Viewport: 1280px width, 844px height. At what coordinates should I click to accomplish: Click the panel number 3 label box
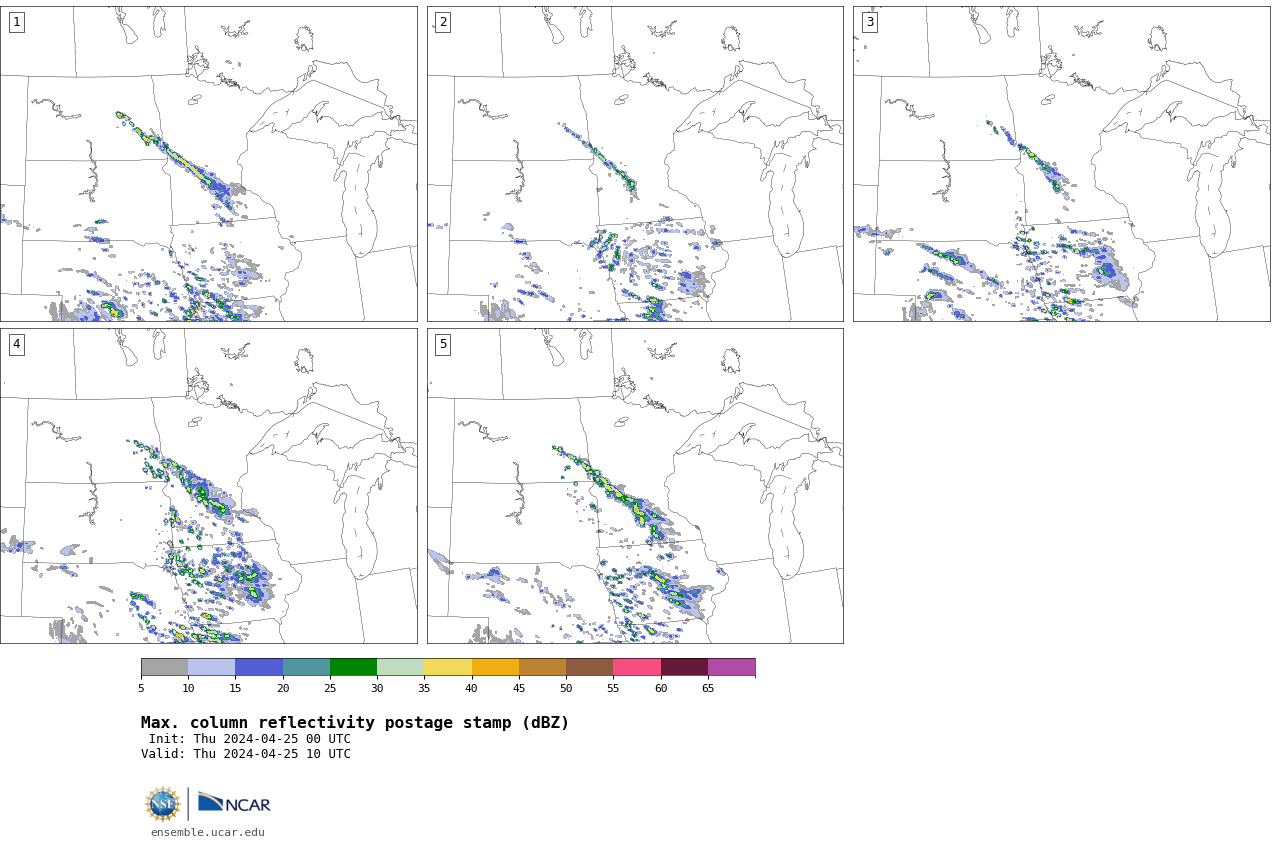[x=869, y=22]
